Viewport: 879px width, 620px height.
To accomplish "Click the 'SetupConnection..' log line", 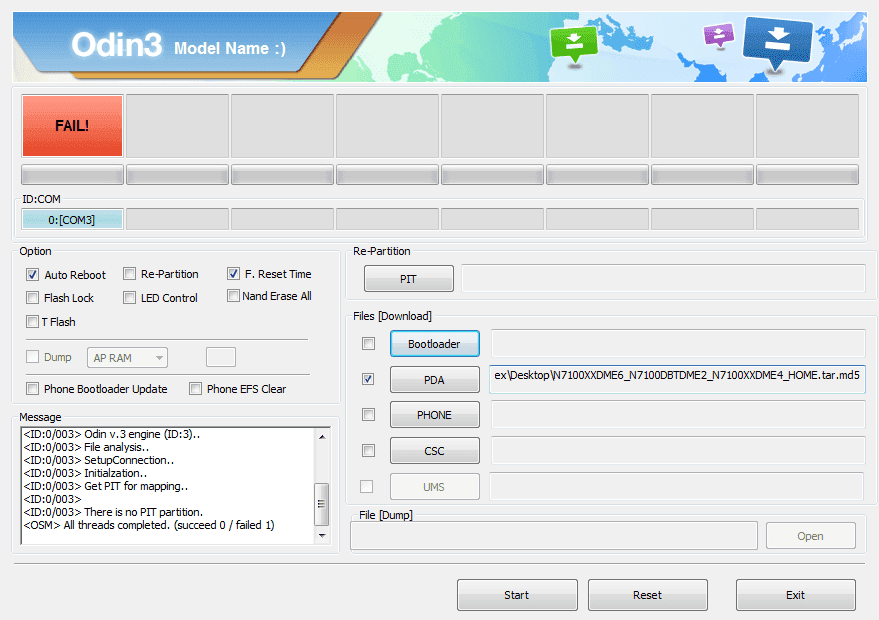I will point(99,460).
